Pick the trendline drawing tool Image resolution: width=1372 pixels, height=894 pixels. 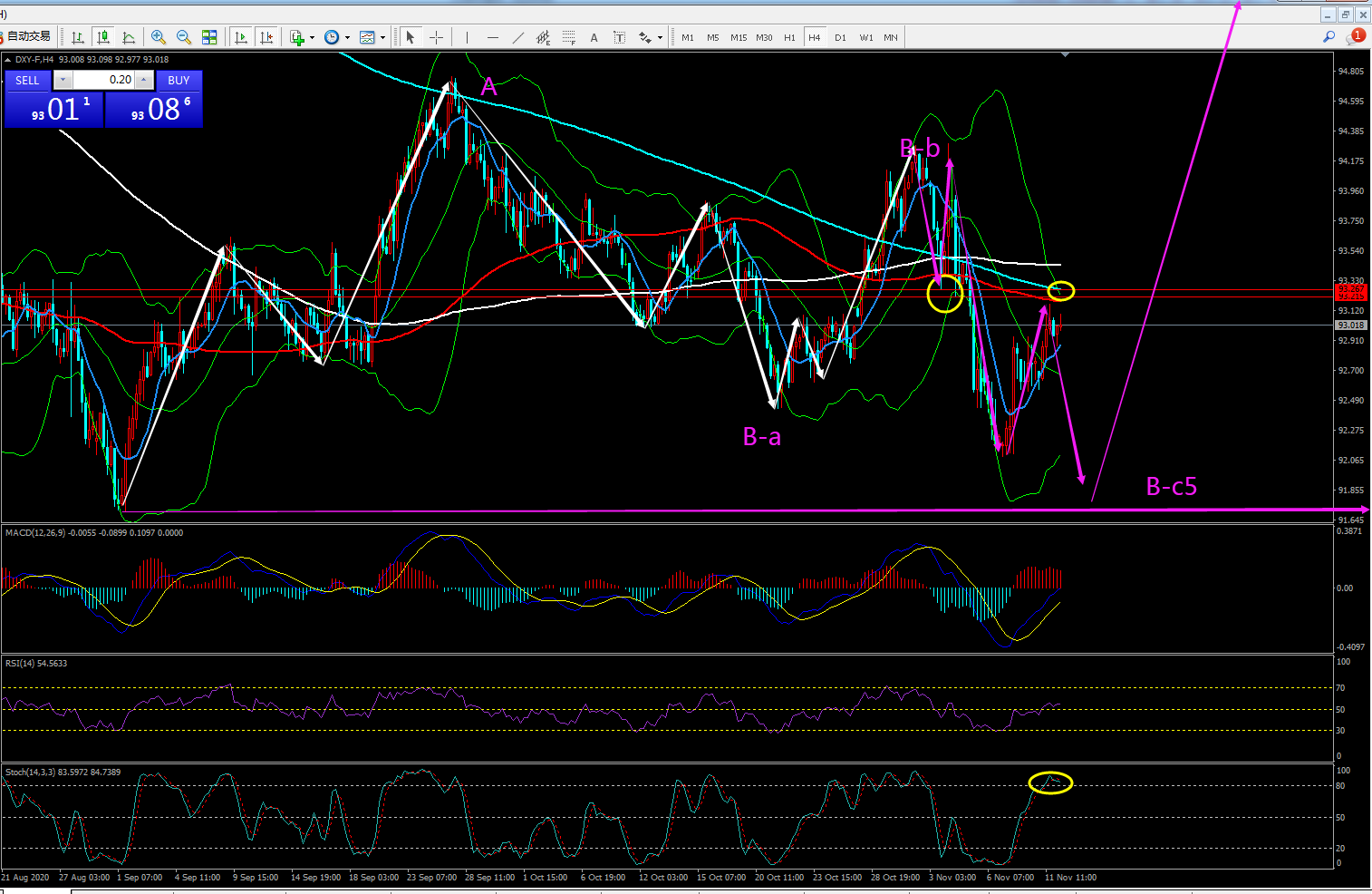pyautogui.click(x=517, y=37)
